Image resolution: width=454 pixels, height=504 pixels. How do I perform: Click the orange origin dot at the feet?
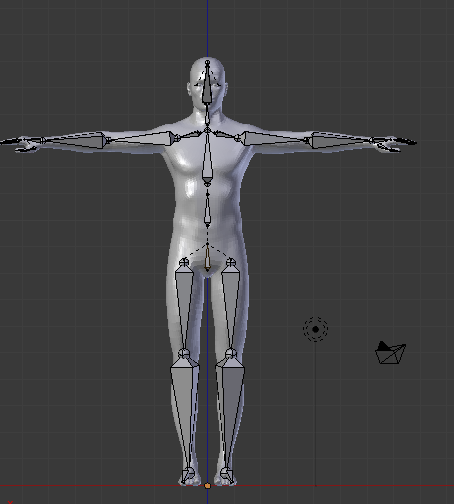[x=207, y=486]
